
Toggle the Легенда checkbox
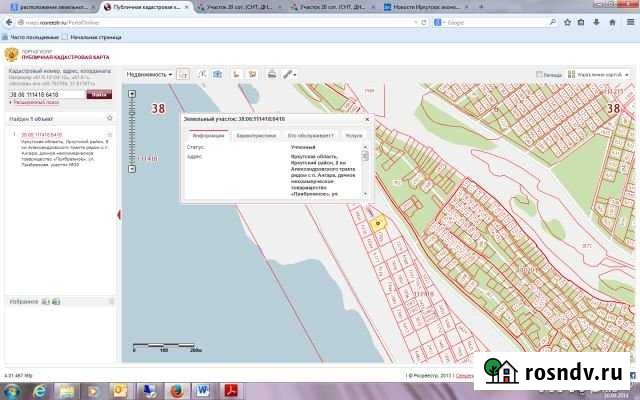(x=540, y=75)
